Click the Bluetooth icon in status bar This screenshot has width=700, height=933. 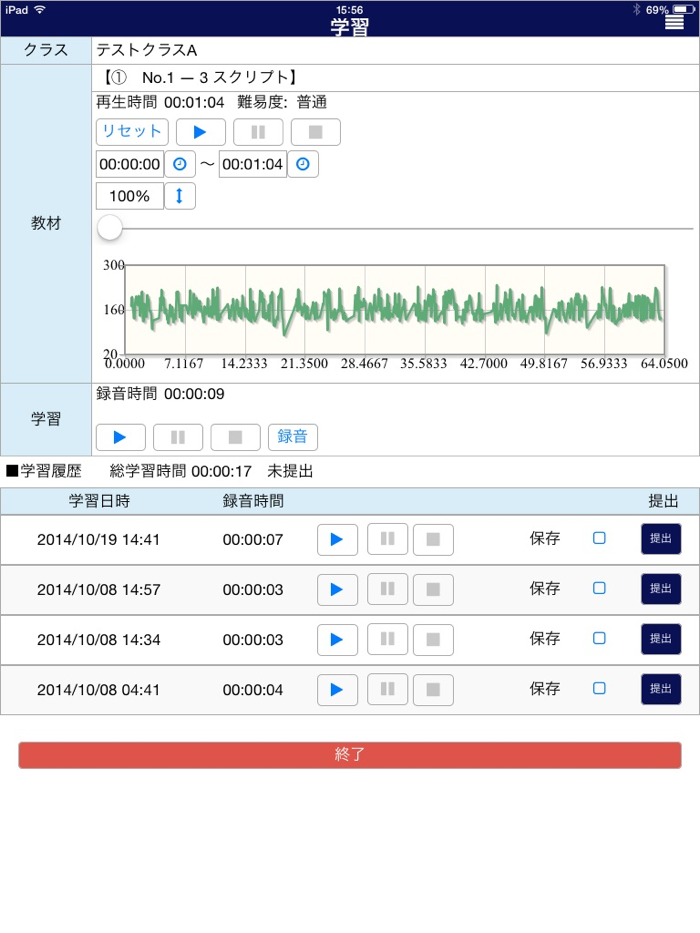[636, 10]
